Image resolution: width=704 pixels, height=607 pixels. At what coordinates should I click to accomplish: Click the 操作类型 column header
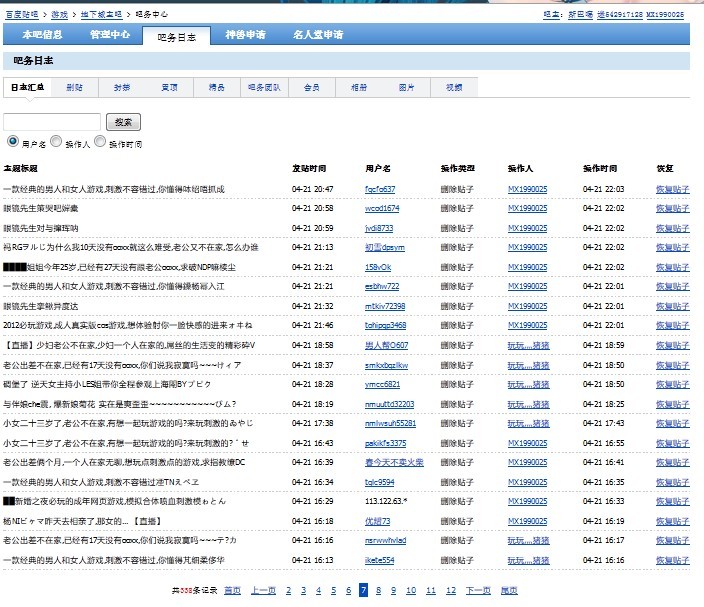pos(458,168)
